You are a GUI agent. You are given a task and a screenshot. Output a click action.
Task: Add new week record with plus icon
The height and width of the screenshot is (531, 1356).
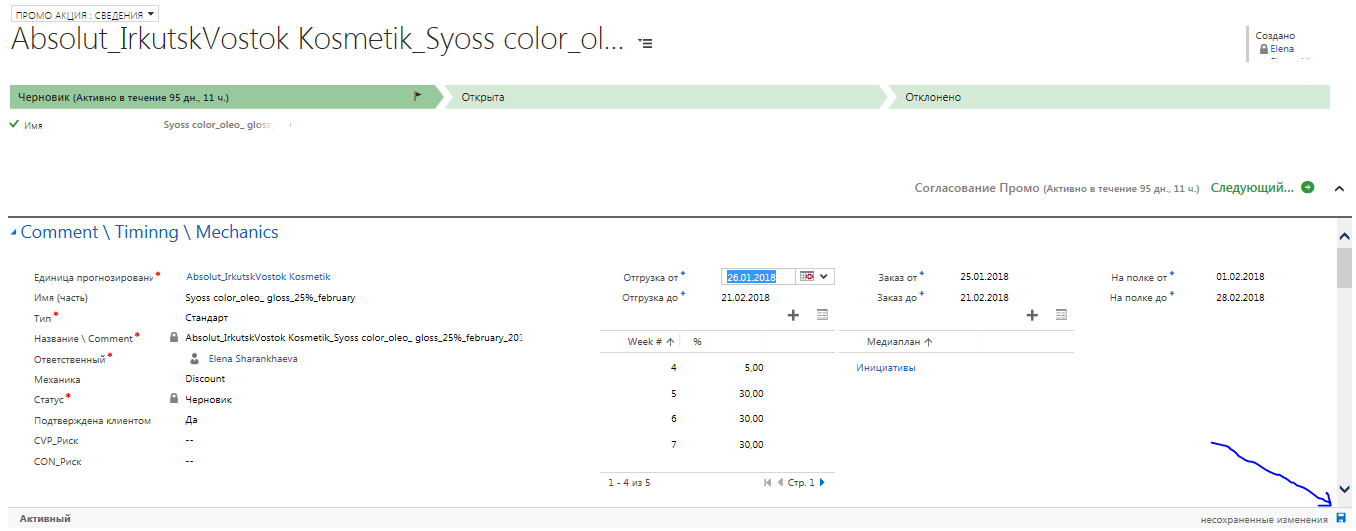(x=794, y=315)
